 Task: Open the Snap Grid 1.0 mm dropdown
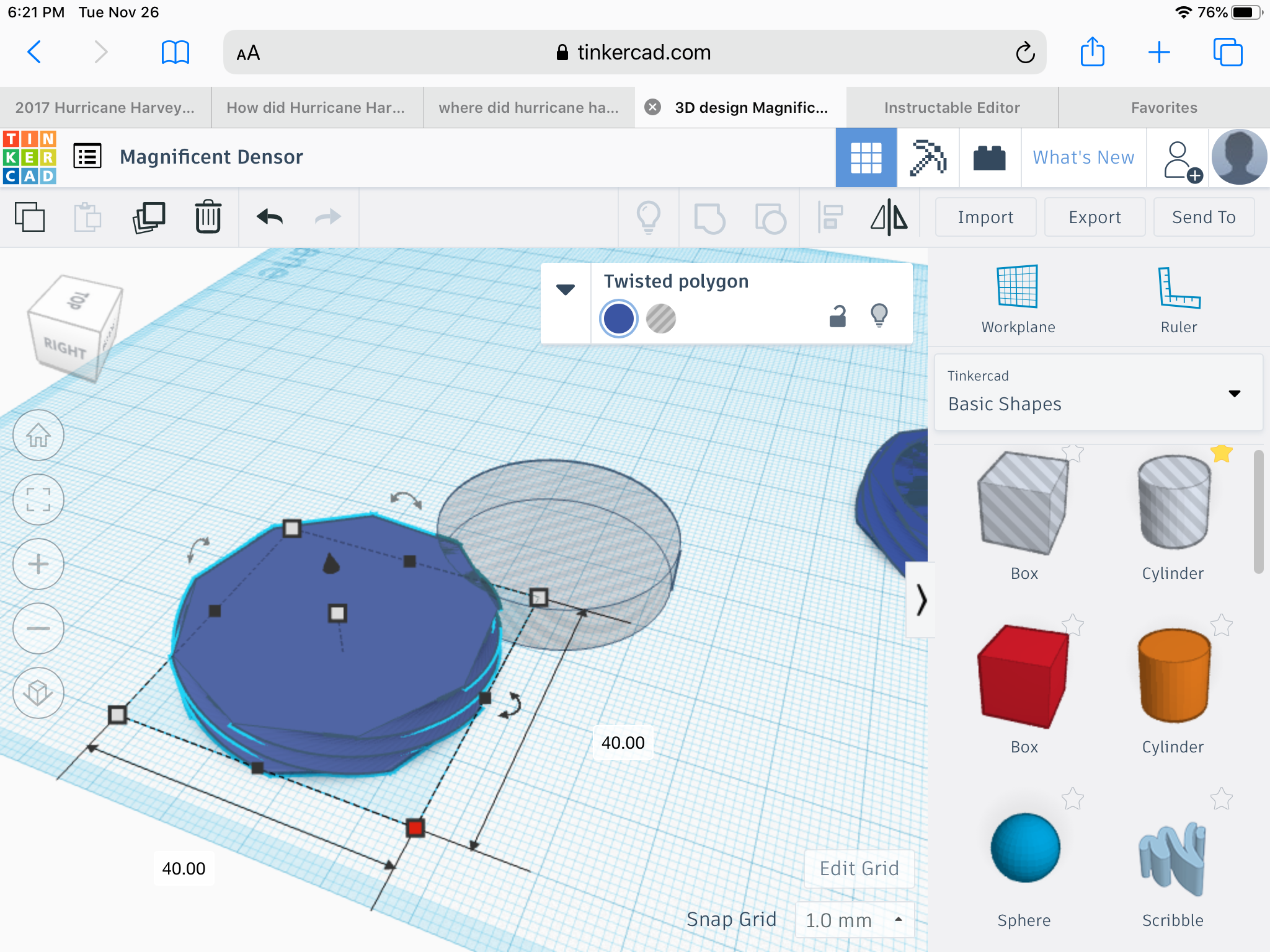click(x=855, y=920)
